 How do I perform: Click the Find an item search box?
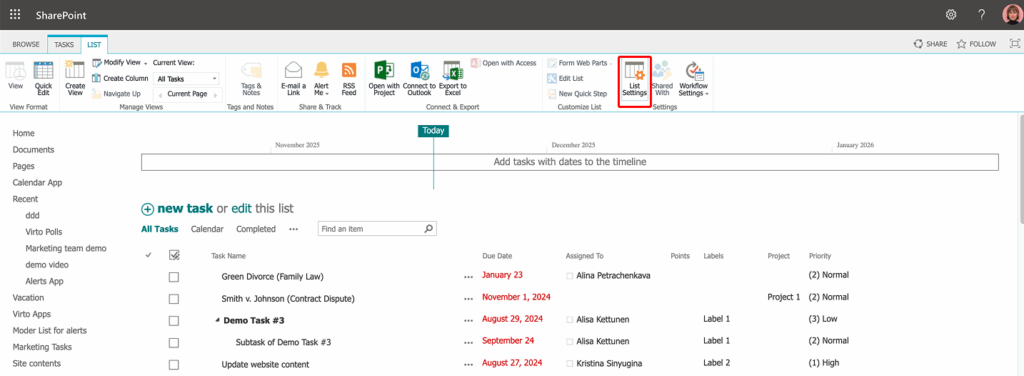point(371,229)
